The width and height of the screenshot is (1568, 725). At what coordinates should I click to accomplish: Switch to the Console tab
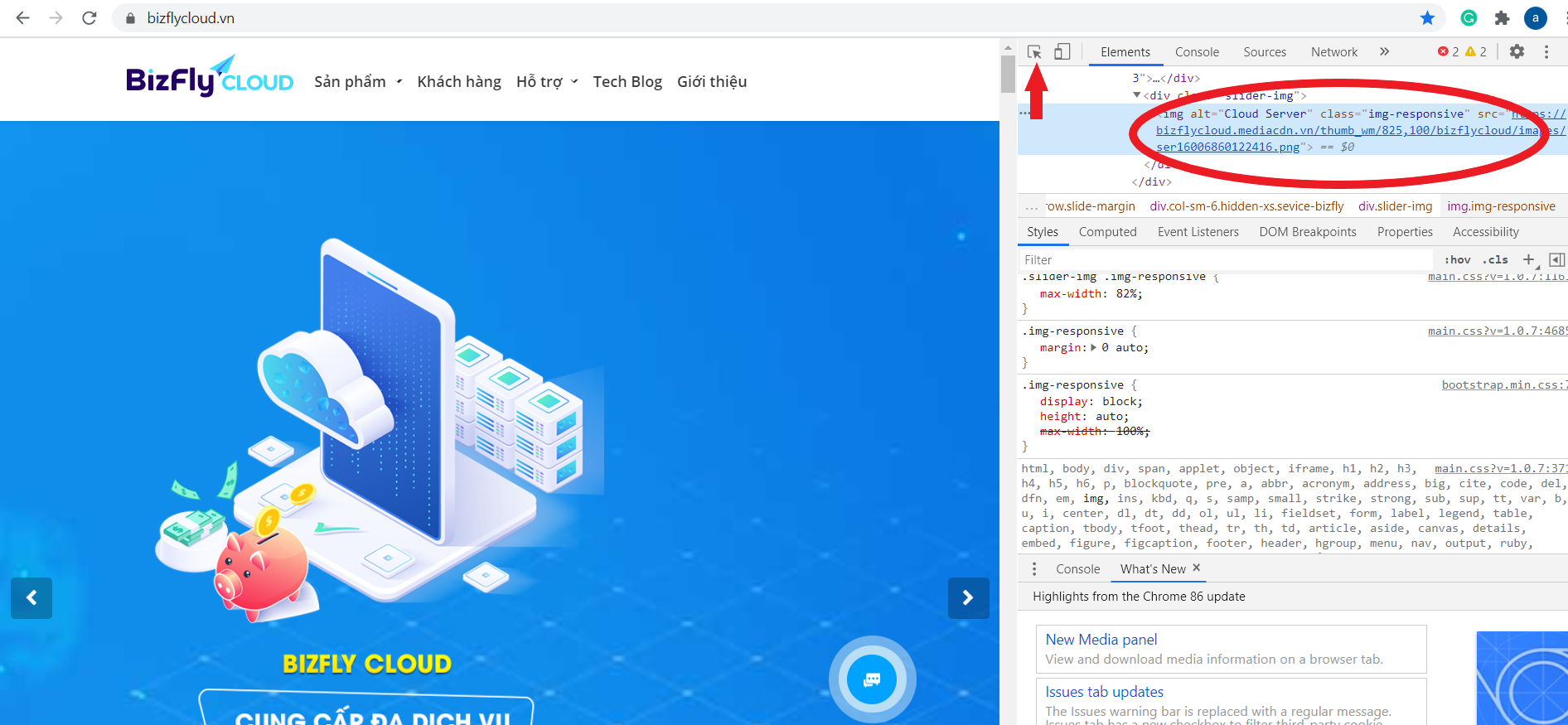click(1197, 51)
